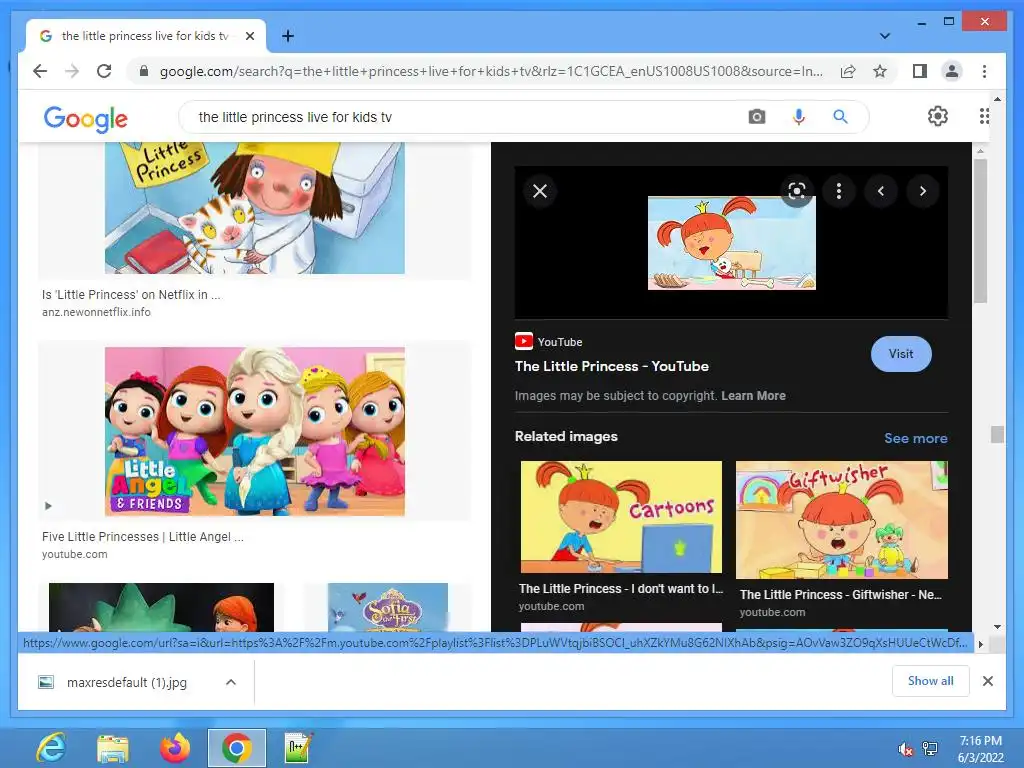Click the network tray icon
This screenshot has height=768, width=1024.
(930, 749)
